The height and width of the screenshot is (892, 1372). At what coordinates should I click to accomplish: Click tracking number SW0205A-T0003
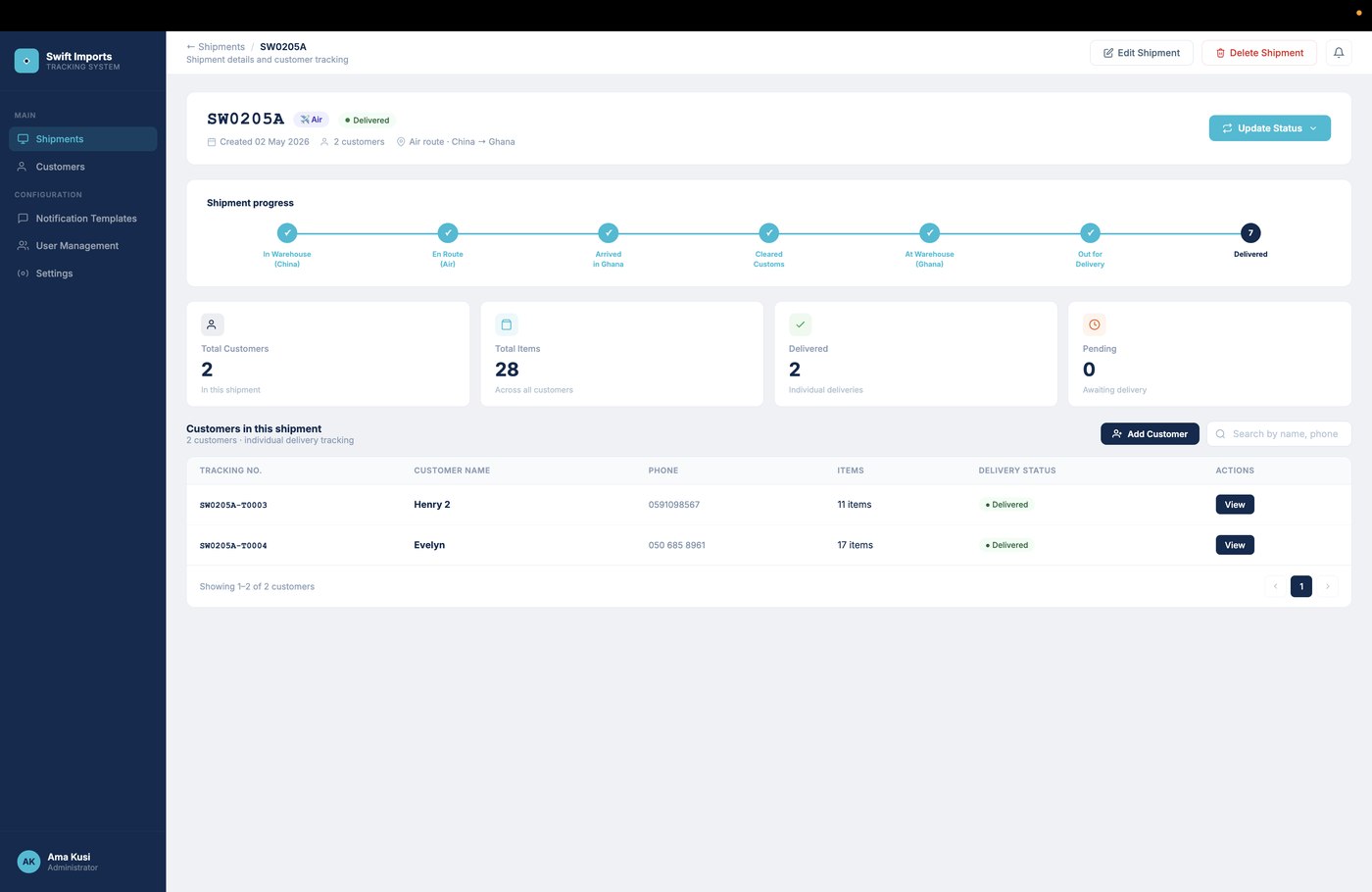[233, 506]
